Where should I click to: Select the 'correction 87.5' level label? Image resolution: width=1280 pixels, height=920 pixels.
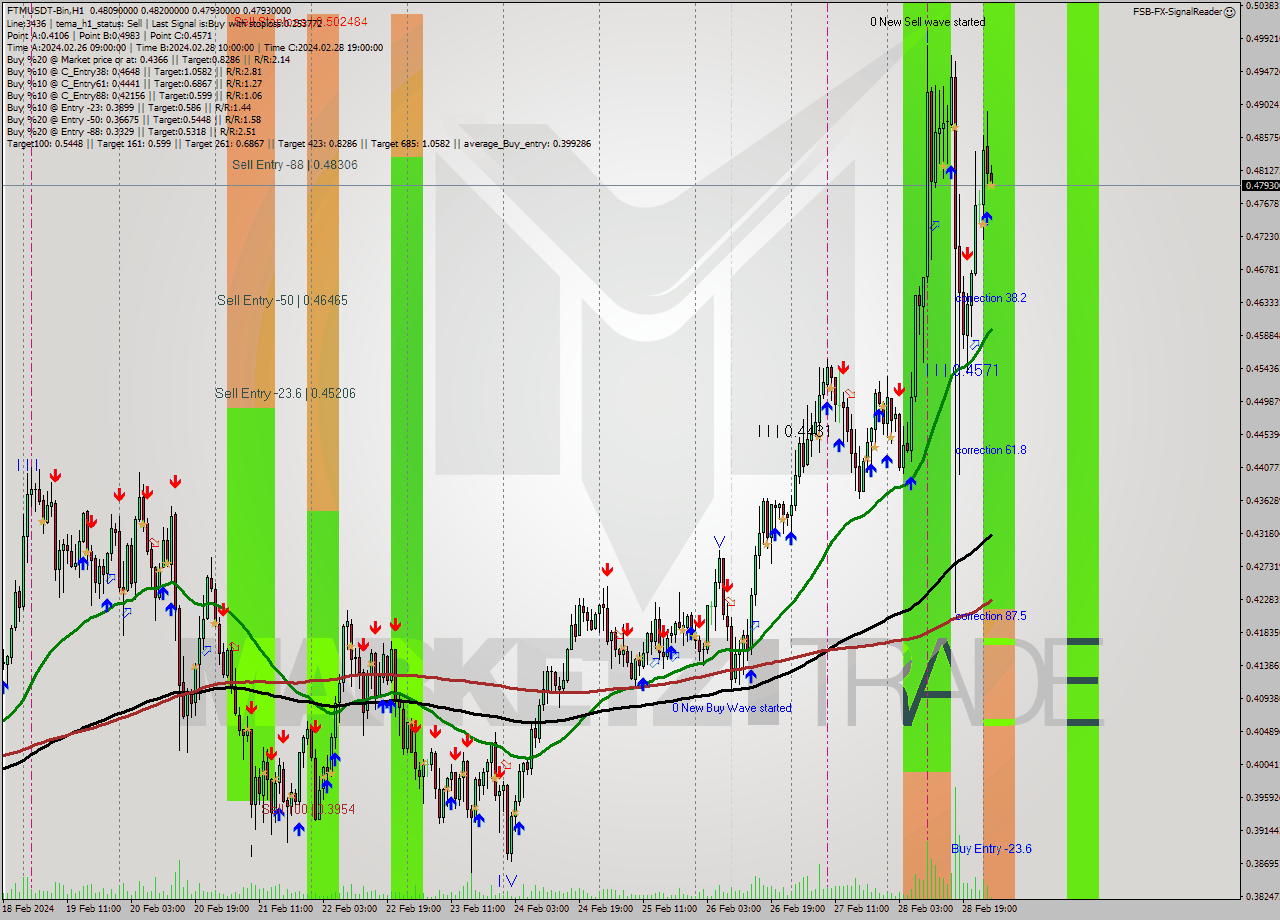point(991,616)
